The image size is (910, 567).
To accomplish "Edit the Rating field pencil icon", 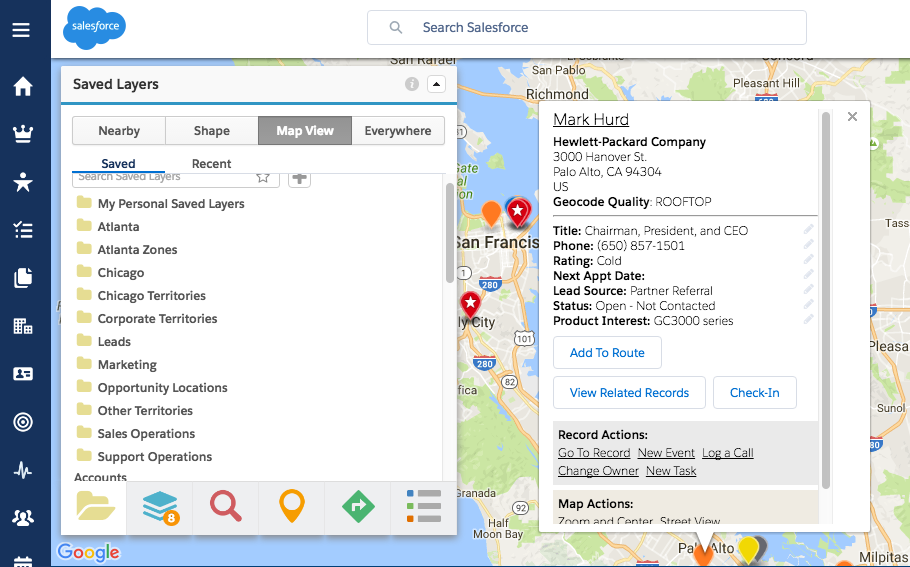I will pos(808,259).
